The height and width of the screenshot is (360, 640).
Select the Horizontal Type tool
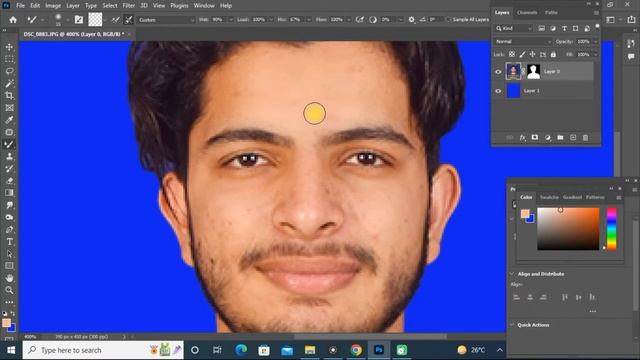(x=9, y=242)
